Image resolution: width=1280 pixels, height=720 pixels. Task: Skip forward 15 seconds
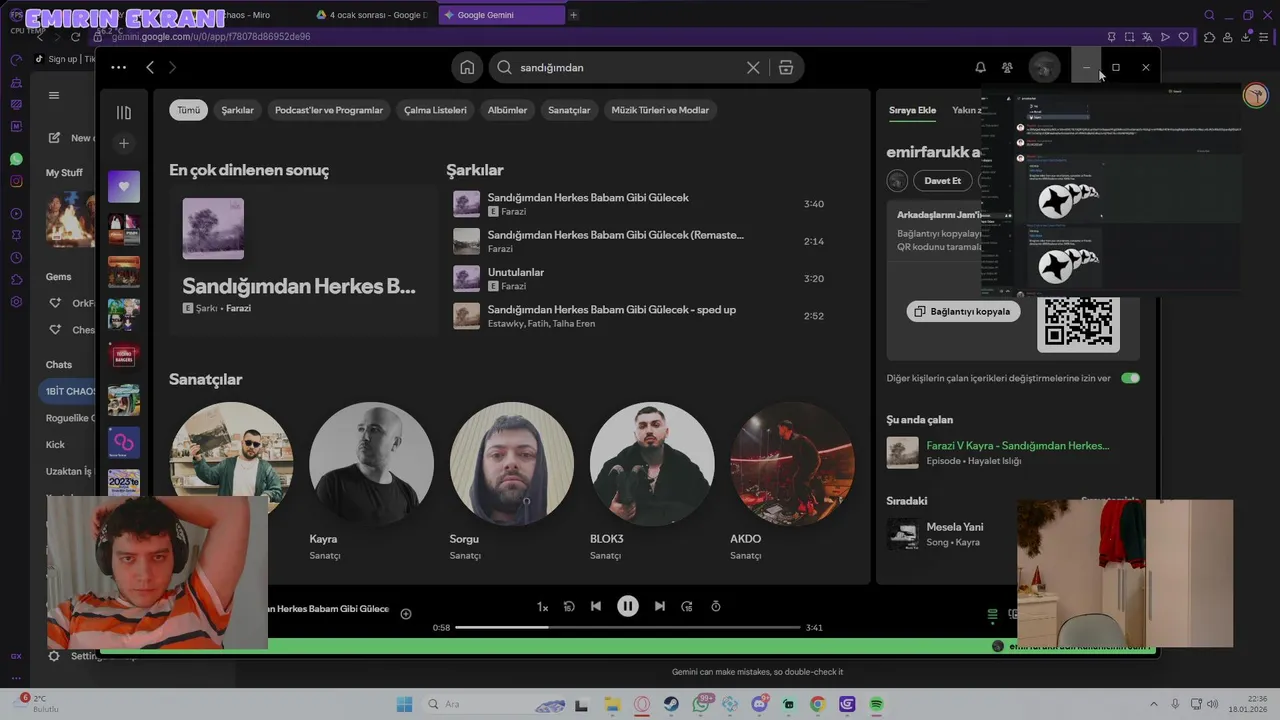point(687,606)
